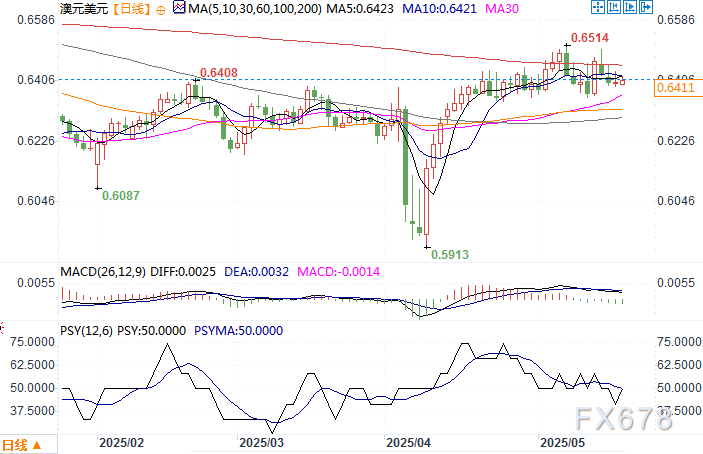The width and height of the screenshot is (703, 454).
Task: Click the 0.6514 high price annotation
Action: click(x=590, y=38)
